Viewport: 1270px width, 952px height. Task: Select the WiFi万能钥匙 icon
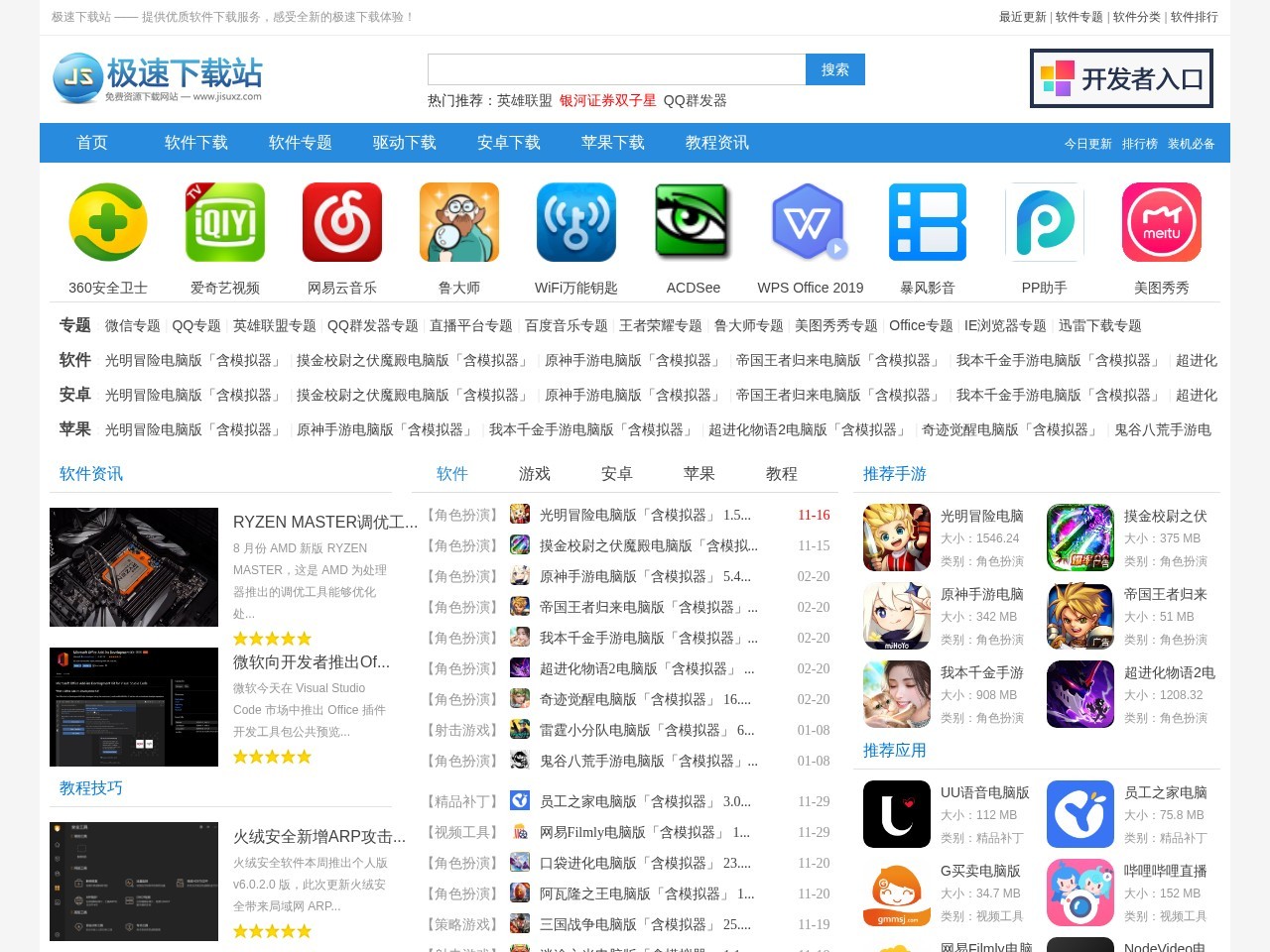pyautogui.click(x=575, y=221)
